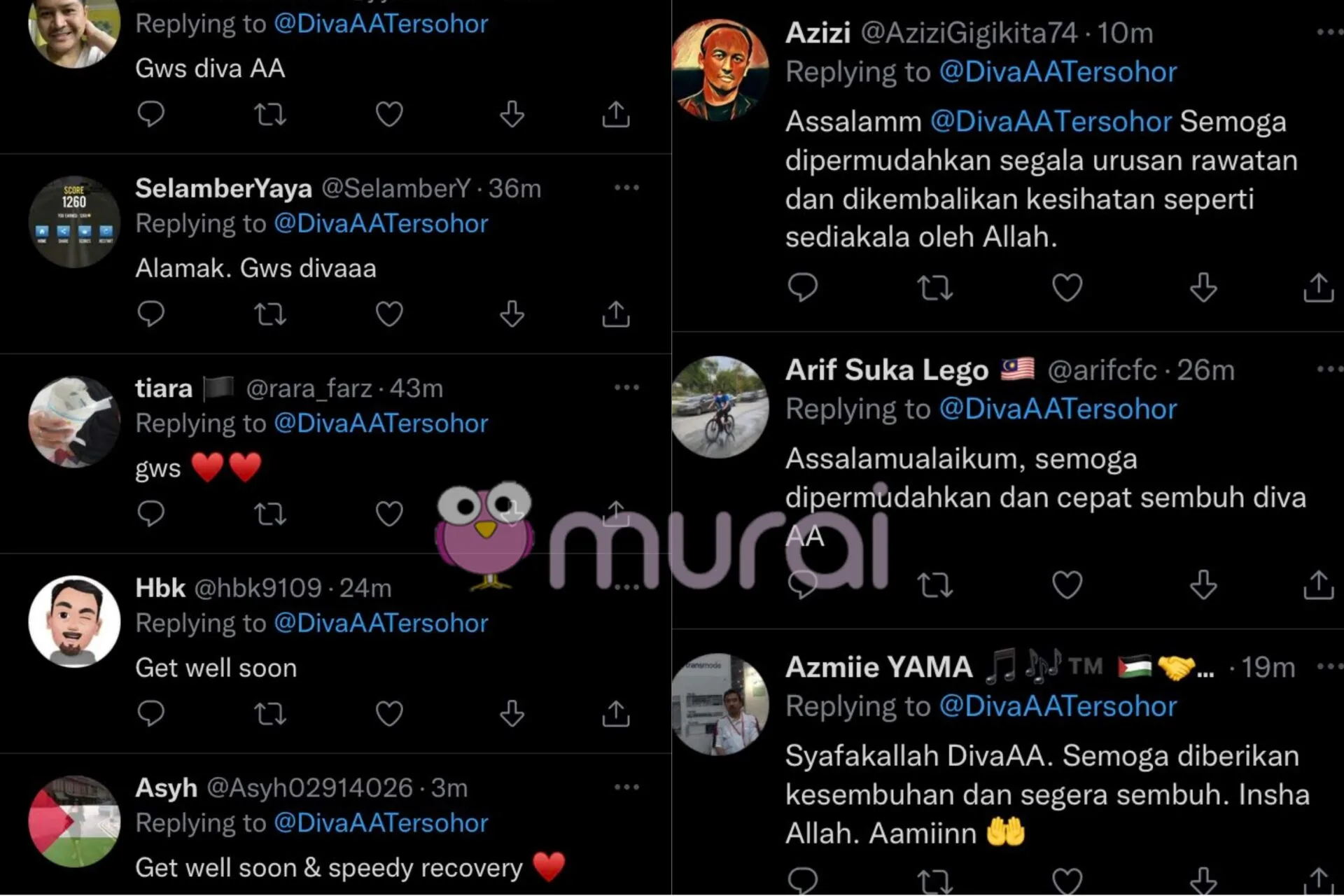Image resolution: width=1344 pixels, height=896 pixels.
Task: Share Azizi's tweet with the share icon
Action: click(x=1318, y=287)
